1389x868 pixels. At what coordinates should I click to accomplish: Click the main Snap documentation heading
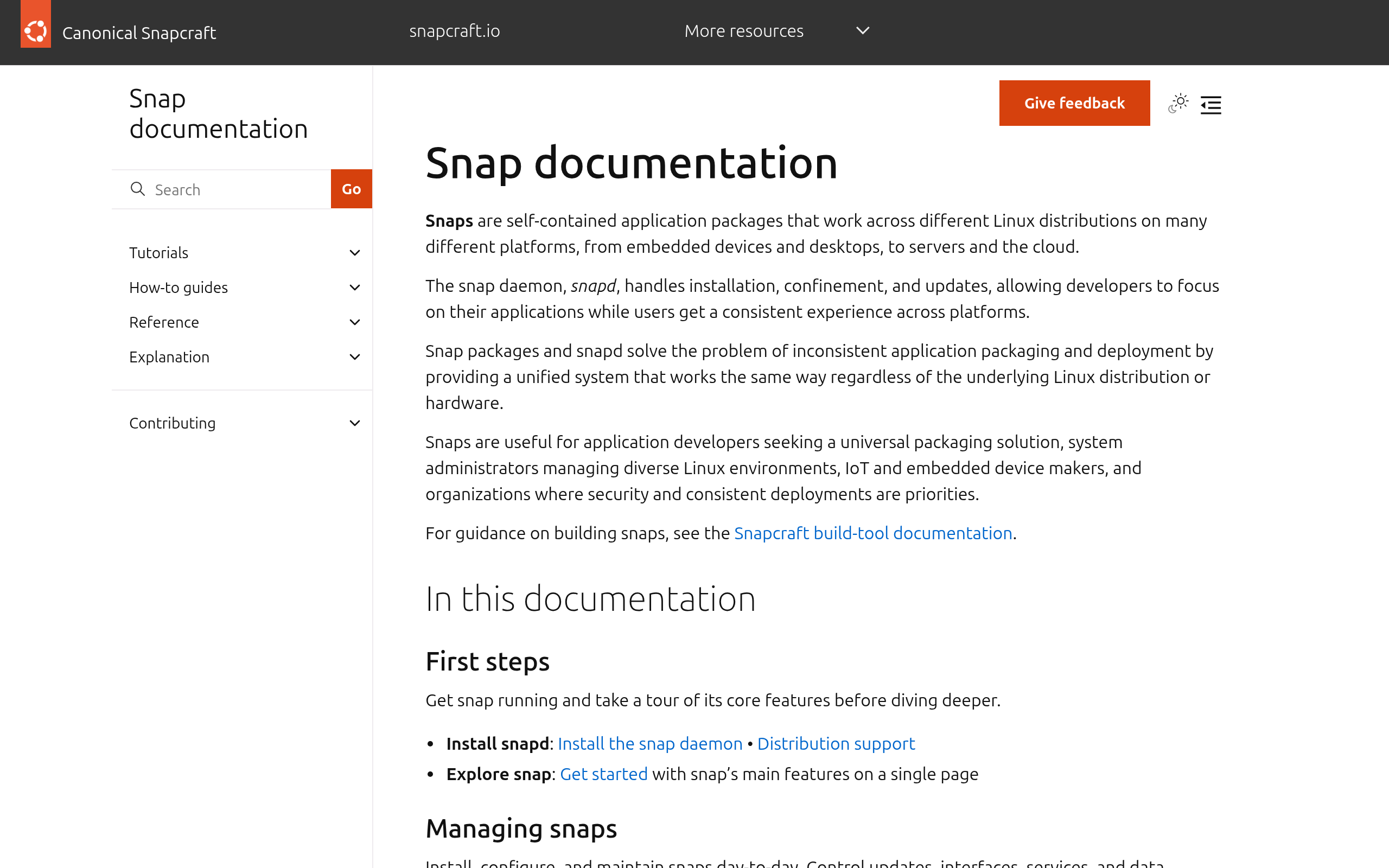pos(632,164)
